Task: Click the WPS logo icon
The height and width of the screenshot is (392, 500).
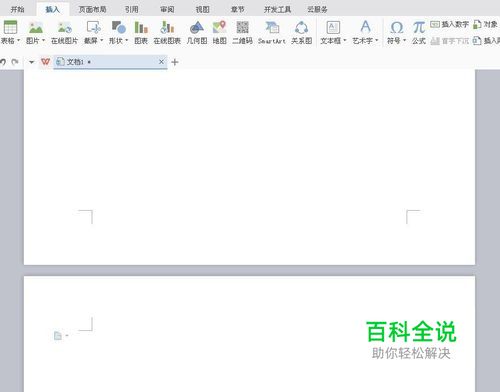Action: tap(45, 62)
